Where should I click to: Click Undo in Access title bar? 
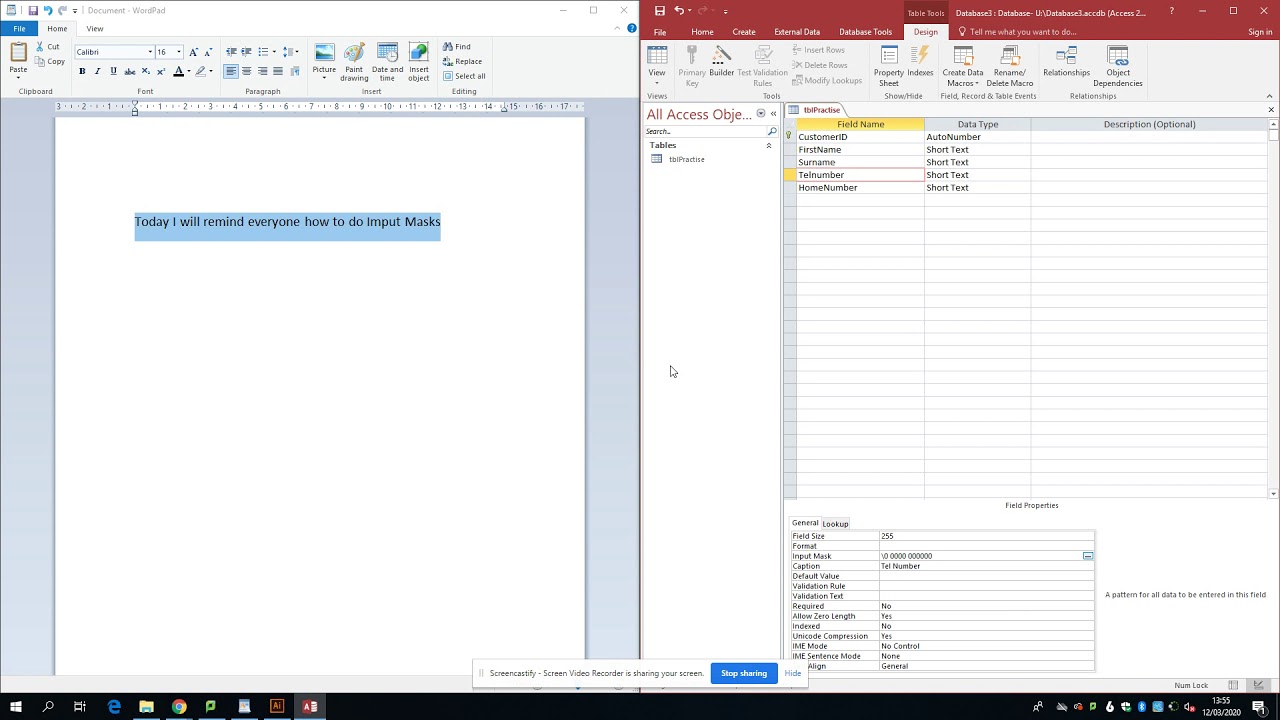point(680,11)
